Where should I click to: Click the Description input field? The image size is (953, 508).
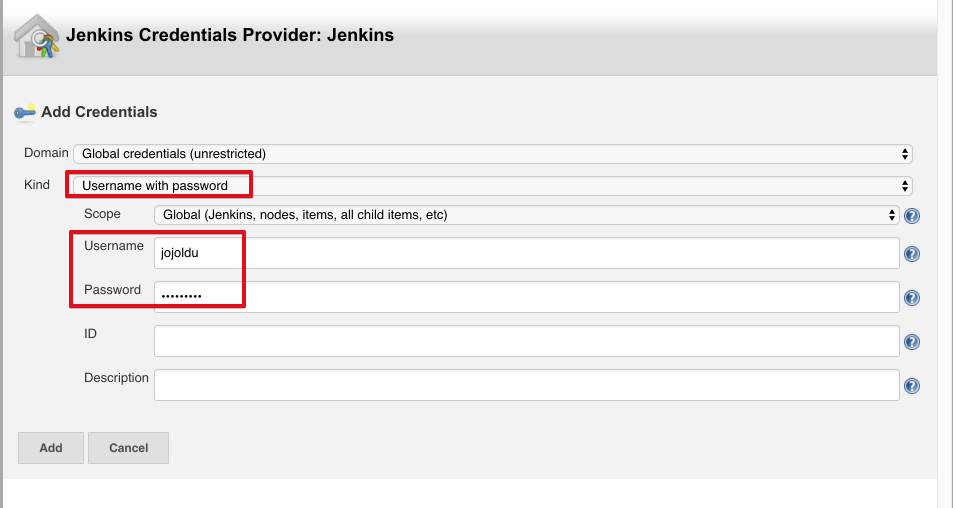pos(526,385)
